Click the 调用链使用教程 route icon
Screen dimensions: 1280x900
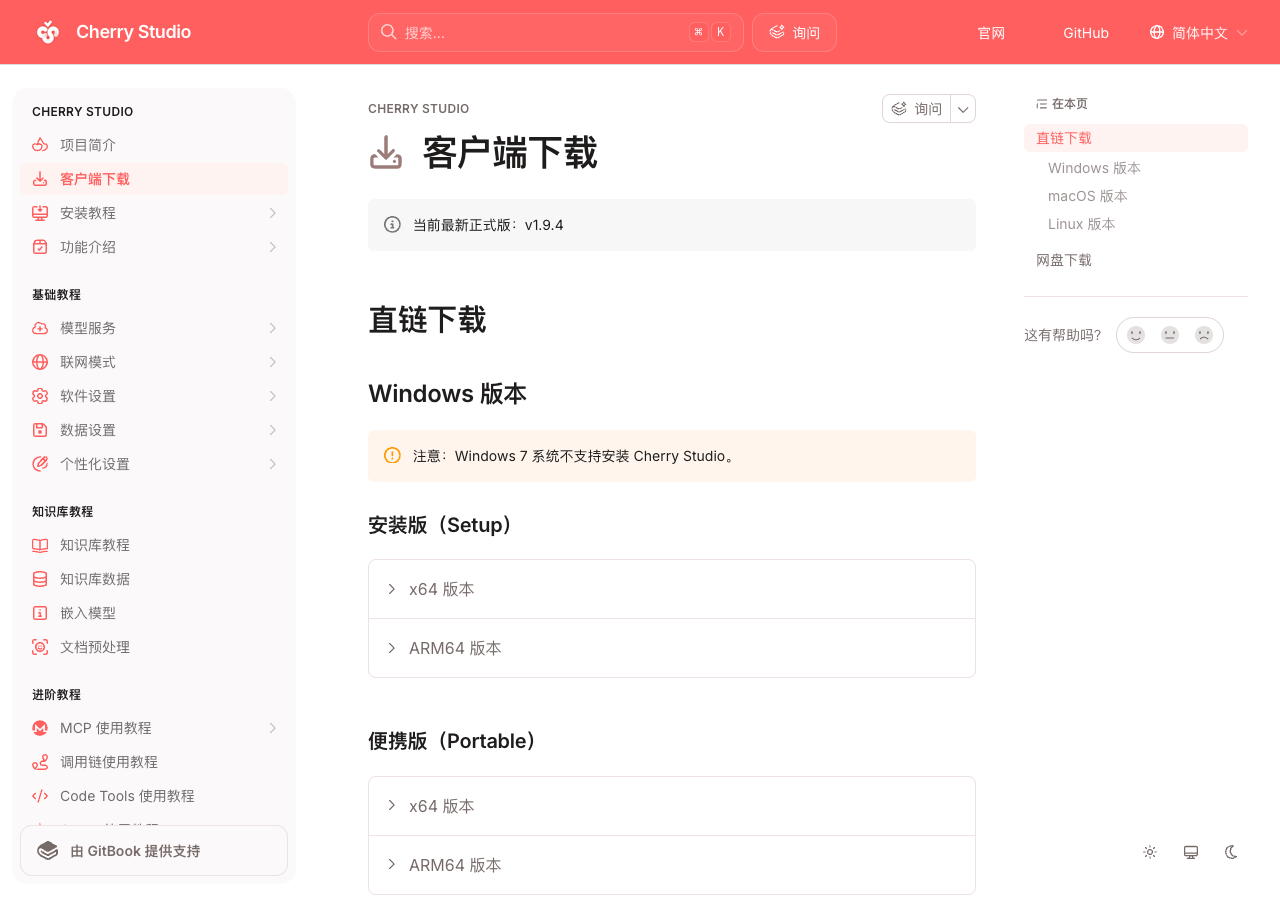(x=40, y=762)
